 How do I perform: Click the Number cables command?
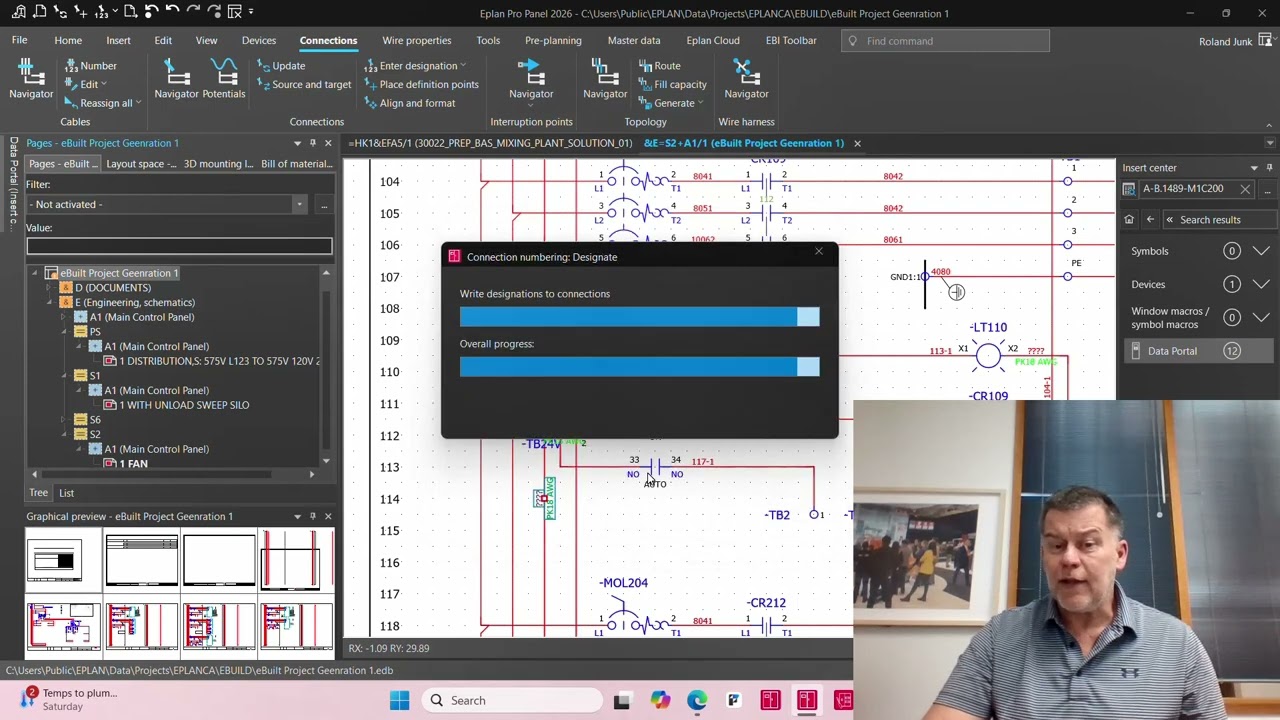[90, 66]
